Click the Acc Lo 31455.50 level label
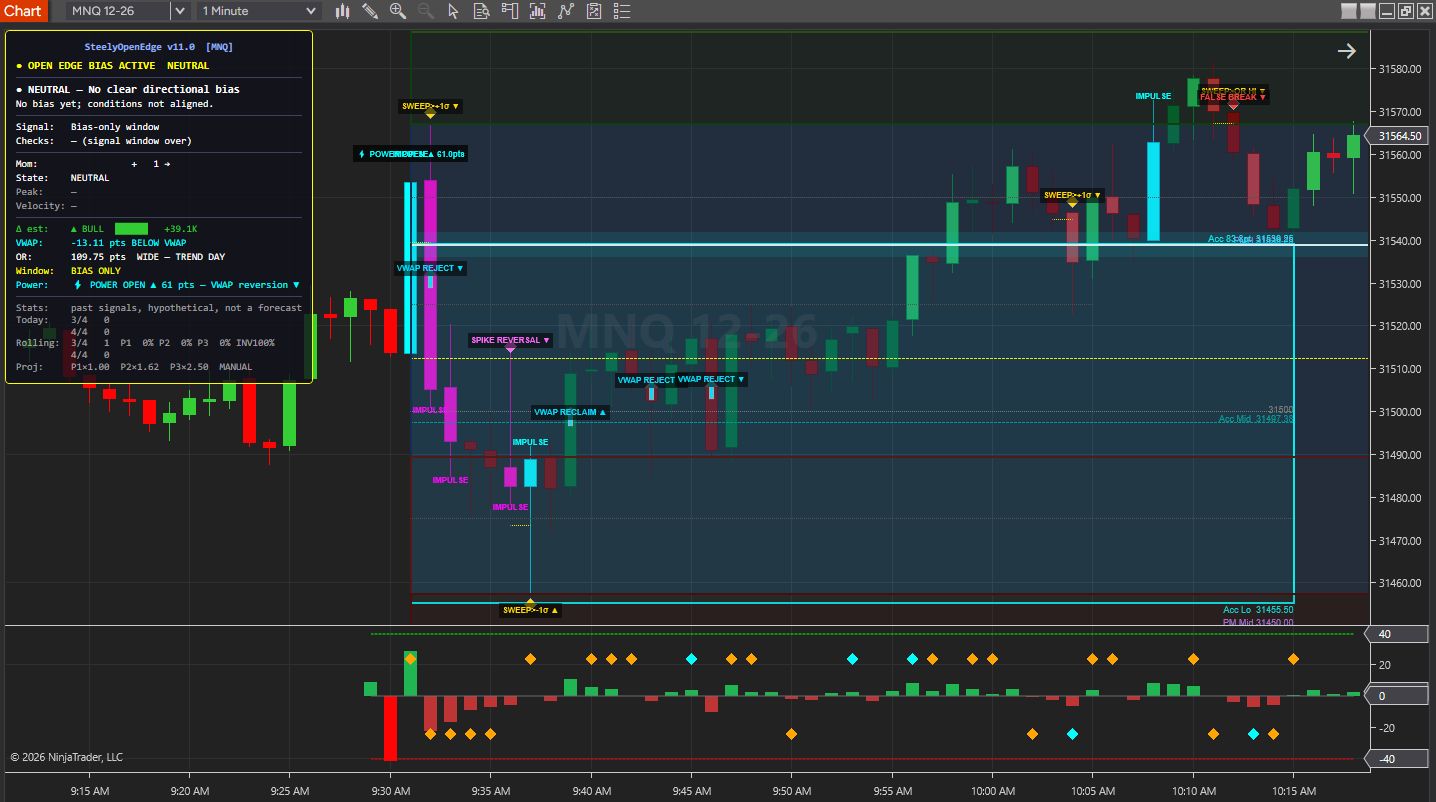The height and width of the screenshot is (802, 1436). [1258, 610]
